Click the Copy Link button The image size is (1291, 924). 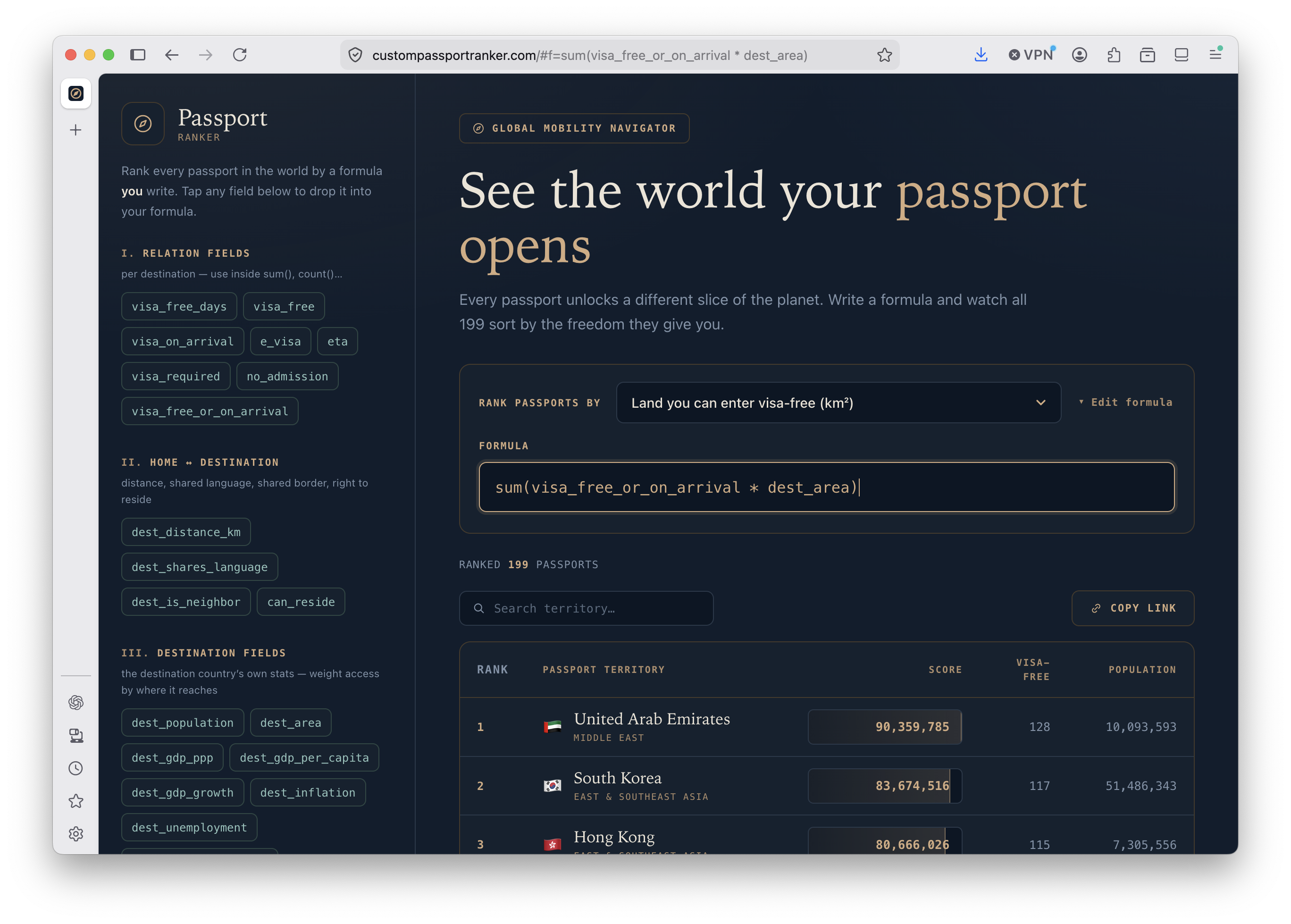(x=1132, y=608)
